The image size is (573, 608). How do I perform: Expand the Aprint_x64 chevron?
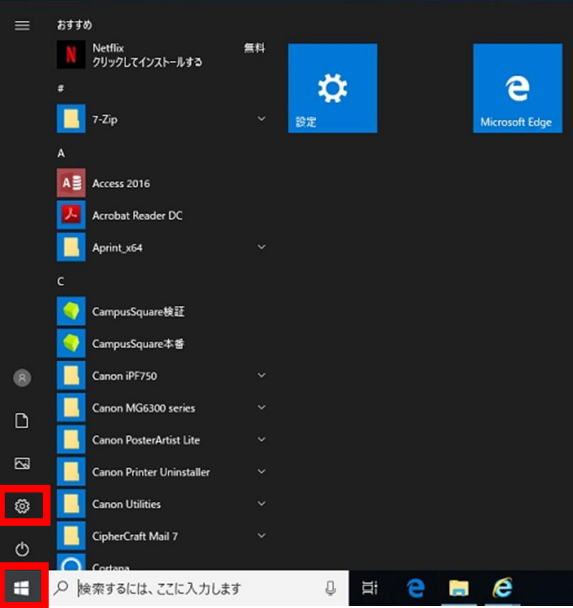click(x=262, y=247)
